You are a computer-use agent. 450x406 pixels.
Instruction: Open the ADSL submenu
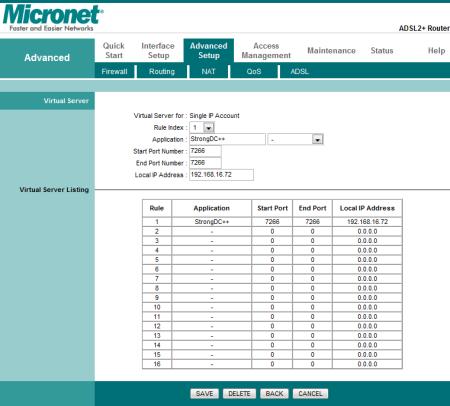[299, 71]
